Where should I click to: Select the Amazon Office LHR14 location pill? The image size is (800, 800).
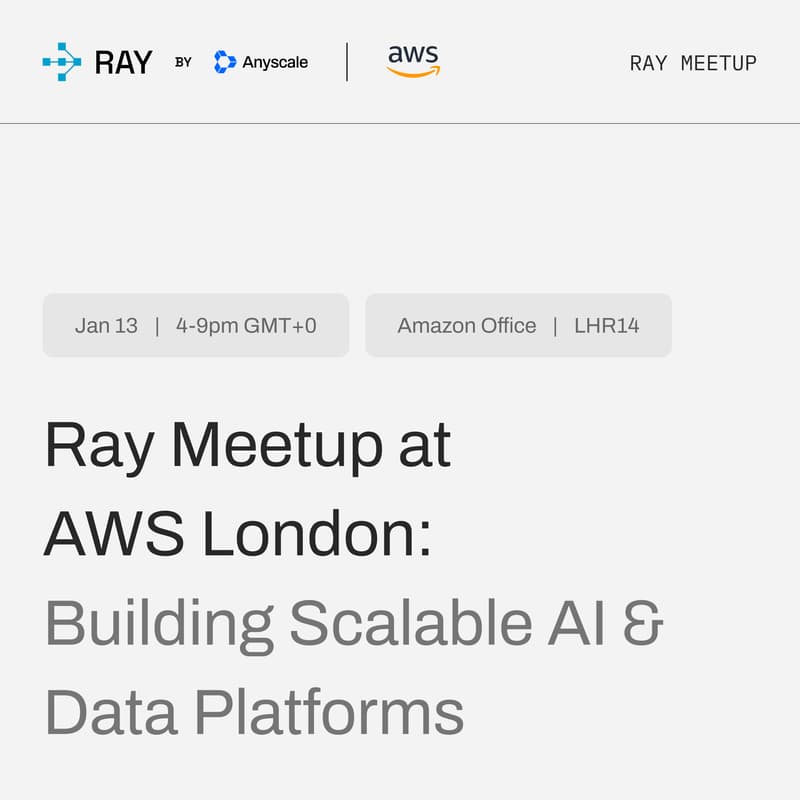pyautogui.click(x=519, y=325)
